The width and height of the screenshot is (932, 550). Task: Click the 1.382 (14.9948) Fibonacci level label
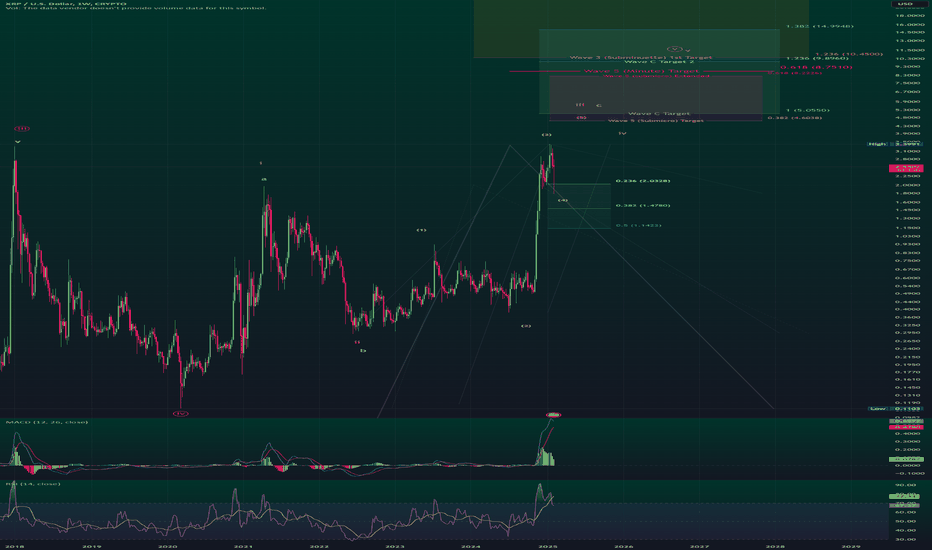pos(820,26)
